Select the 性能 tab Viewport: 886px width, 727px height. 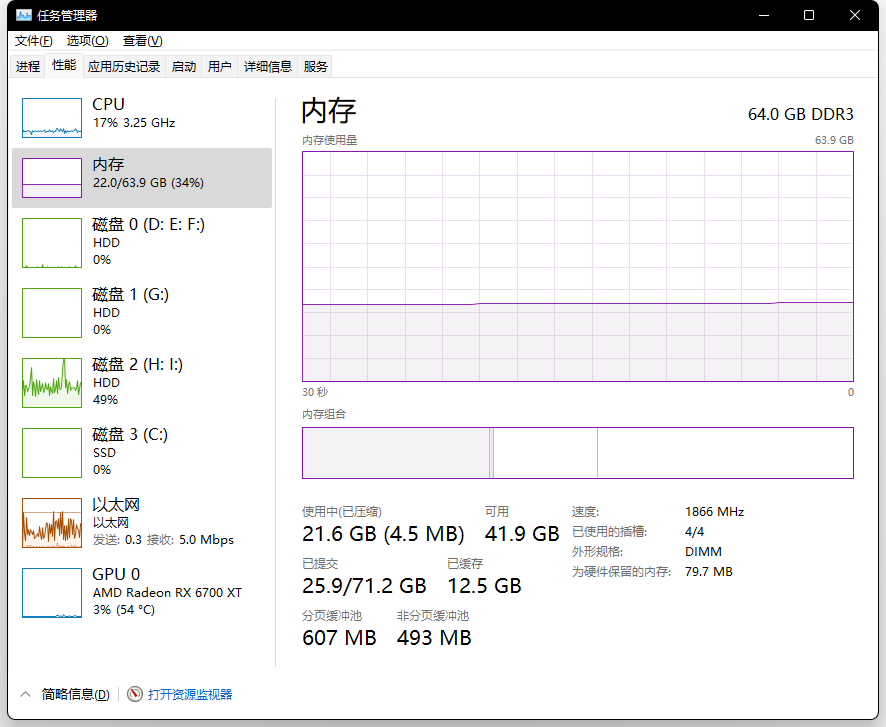pos(64,66)
